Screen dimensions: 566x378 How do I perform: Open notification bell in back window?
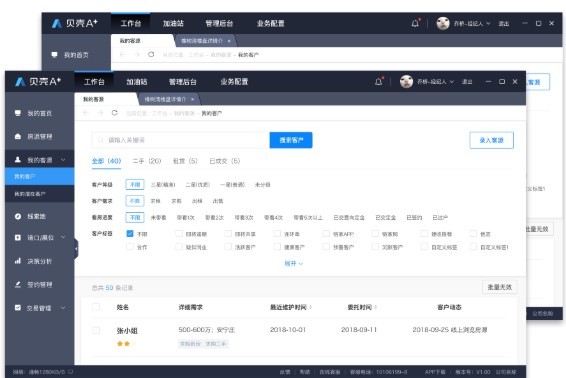click(415, 23)
